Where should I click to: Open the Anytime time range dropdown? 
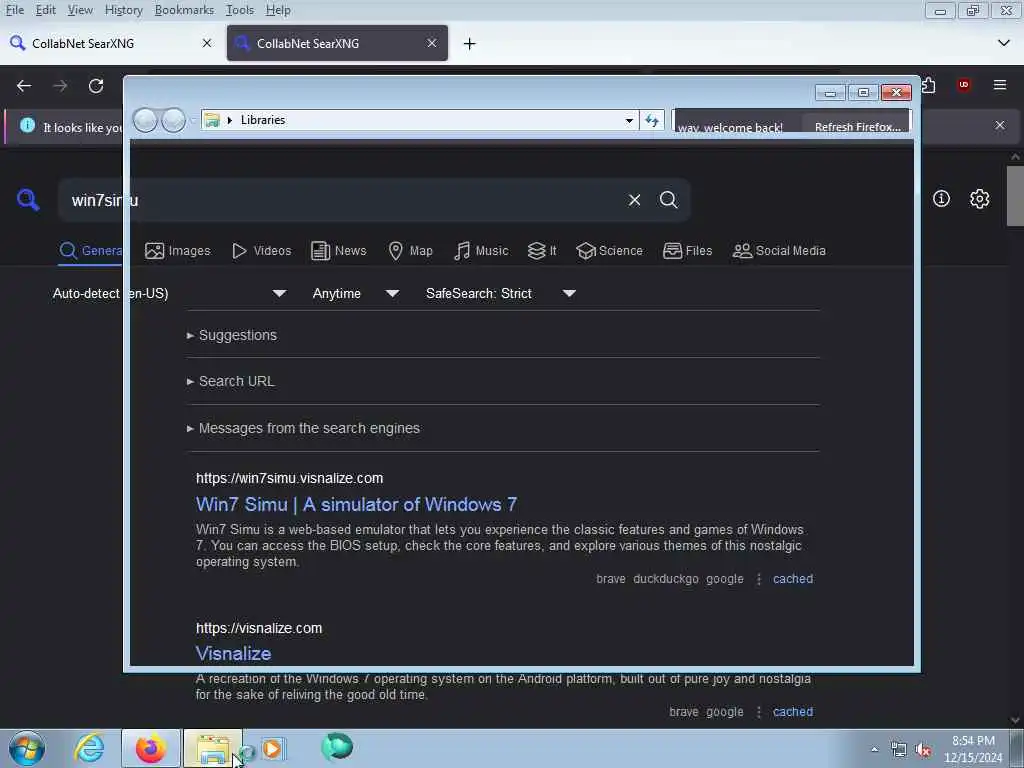[355, 293]
